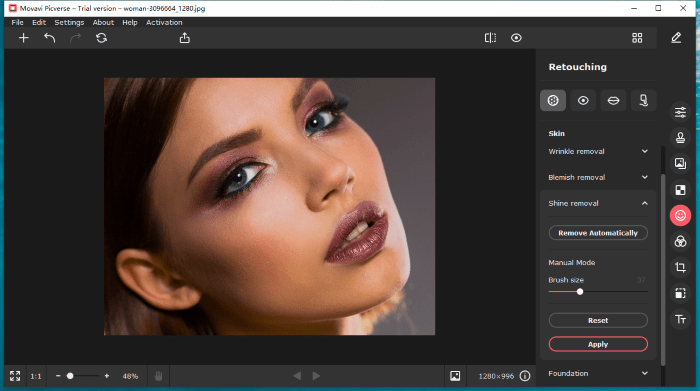Click the redo arrow
The height and width of the screenshot is (391, 700).
[x=75, y=38]
